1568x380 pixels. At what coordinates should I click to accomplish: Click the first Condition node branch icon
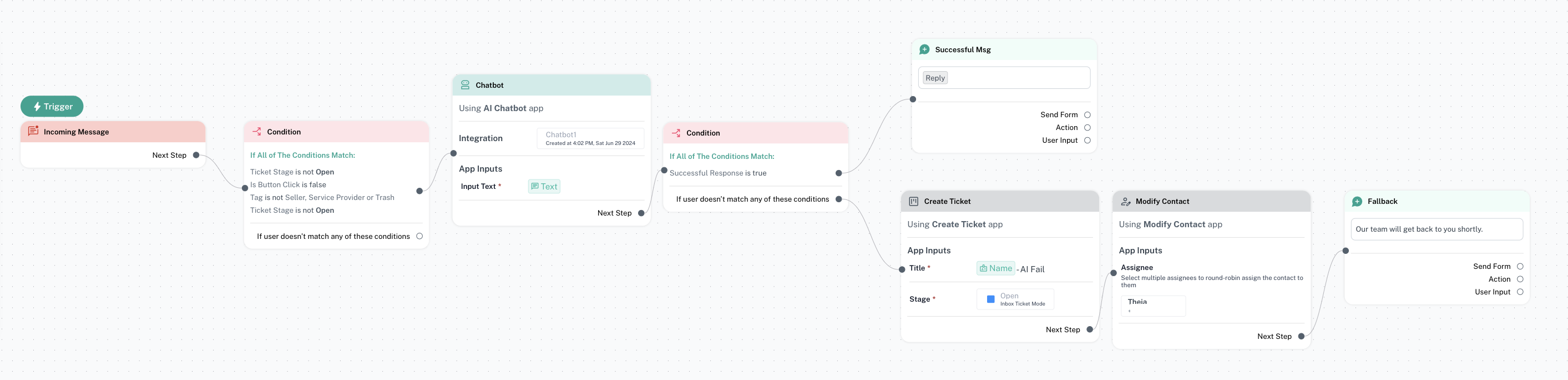coord(257,132)
